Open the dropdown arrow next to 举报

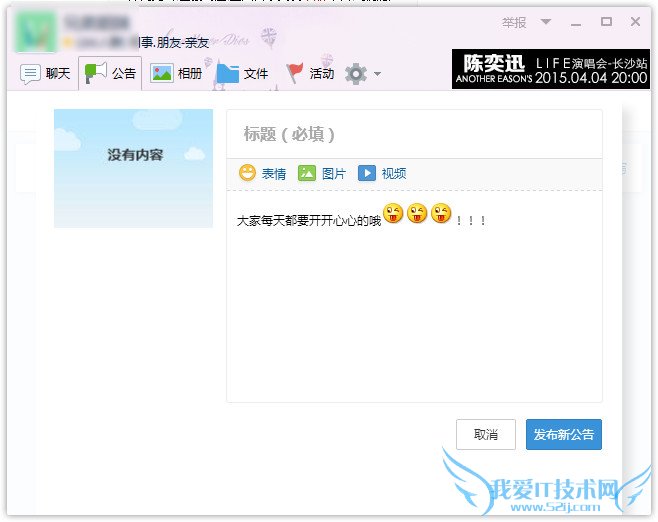pyautogui.click(x=546, y=22)
